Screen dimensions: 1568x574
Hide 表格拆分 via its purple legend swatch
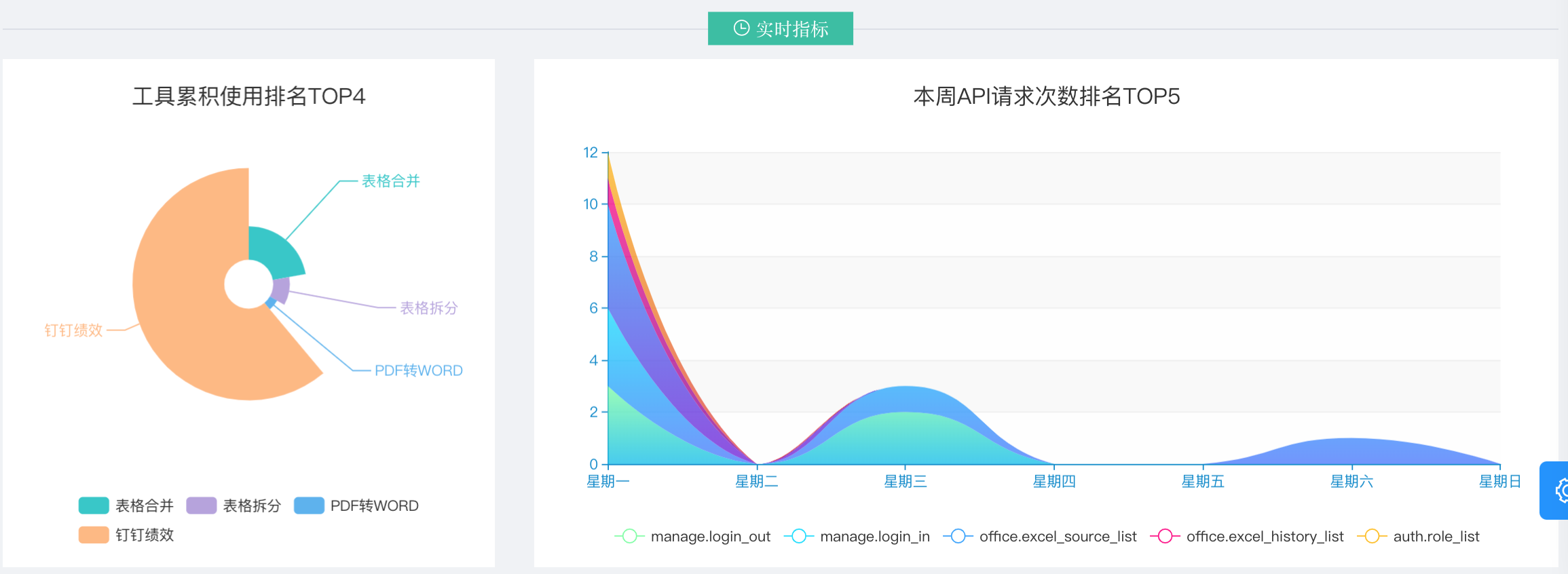tap(201, 505)
